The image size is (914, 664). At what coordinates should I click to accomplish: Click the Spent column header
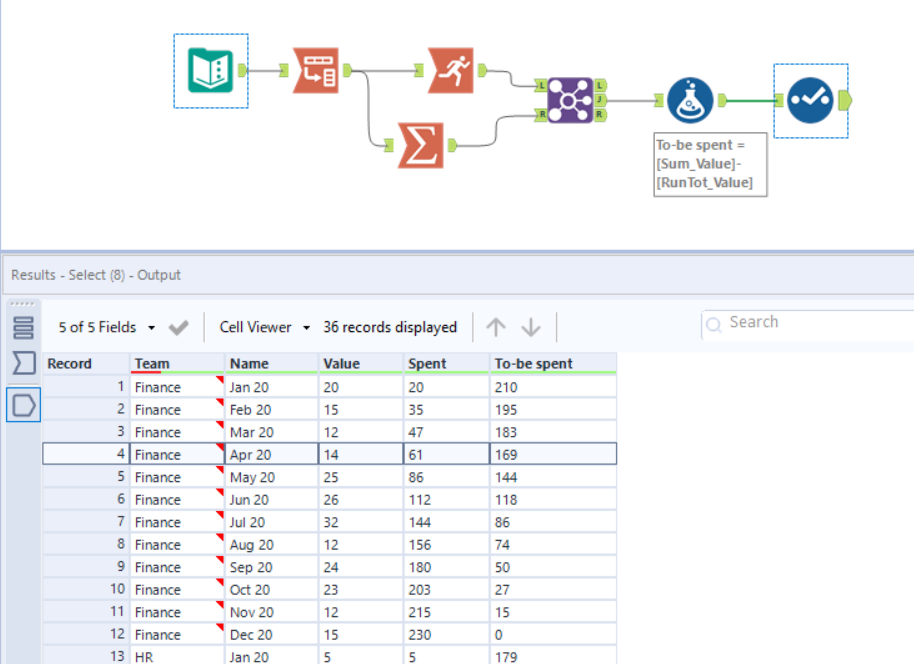coord(447,363)
